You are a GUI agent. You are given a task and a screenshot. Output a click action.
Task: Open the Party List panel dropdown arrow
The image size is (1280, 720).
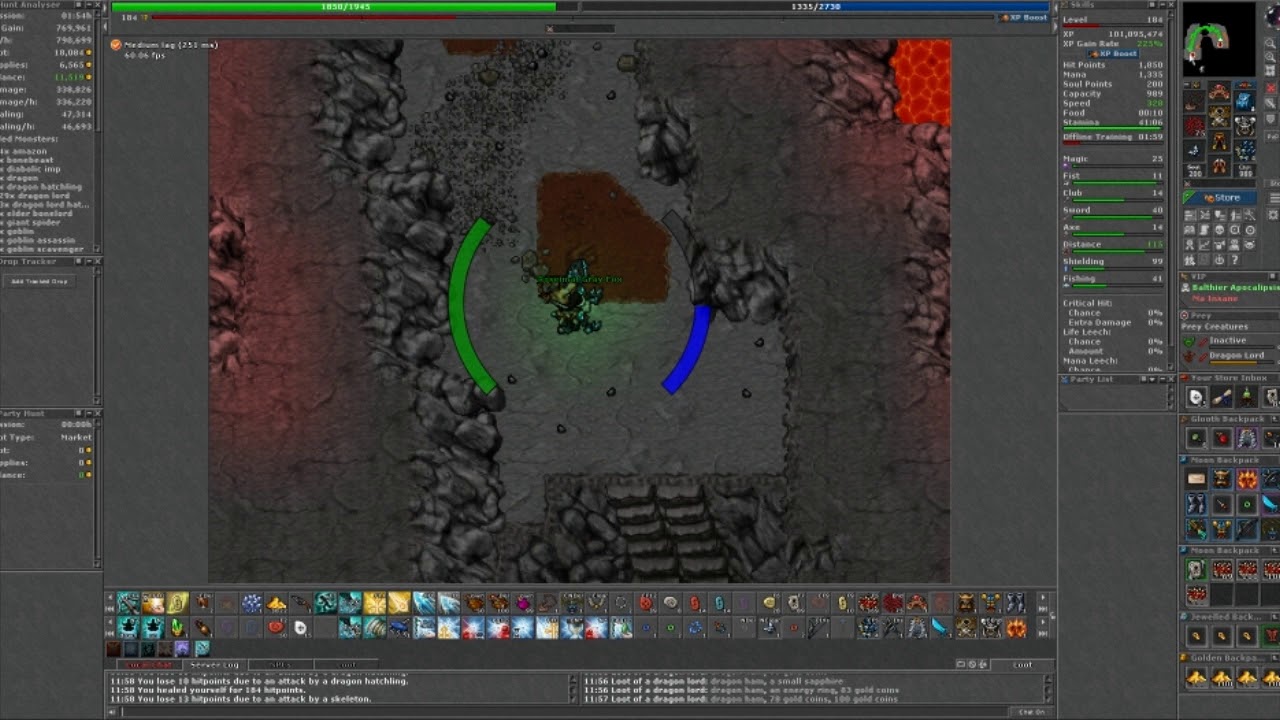pyautogui.click(x=1152, y=379)
